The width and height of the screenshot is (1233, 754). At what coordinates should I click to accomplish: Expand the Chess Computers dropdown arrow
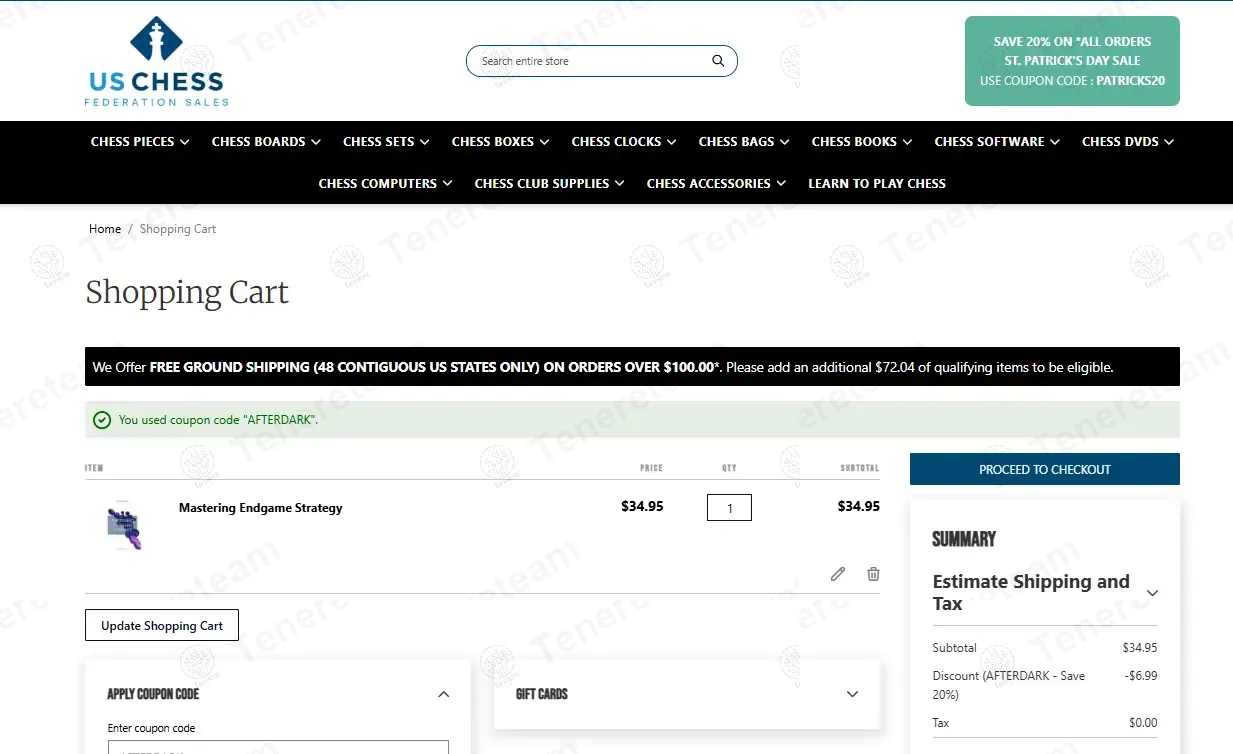click(x=447, y=184)
